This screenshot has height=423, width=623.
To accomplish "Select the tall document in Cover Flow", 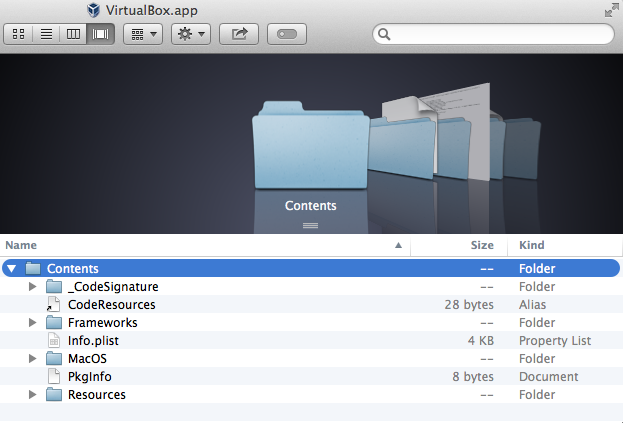I will 479,131.
